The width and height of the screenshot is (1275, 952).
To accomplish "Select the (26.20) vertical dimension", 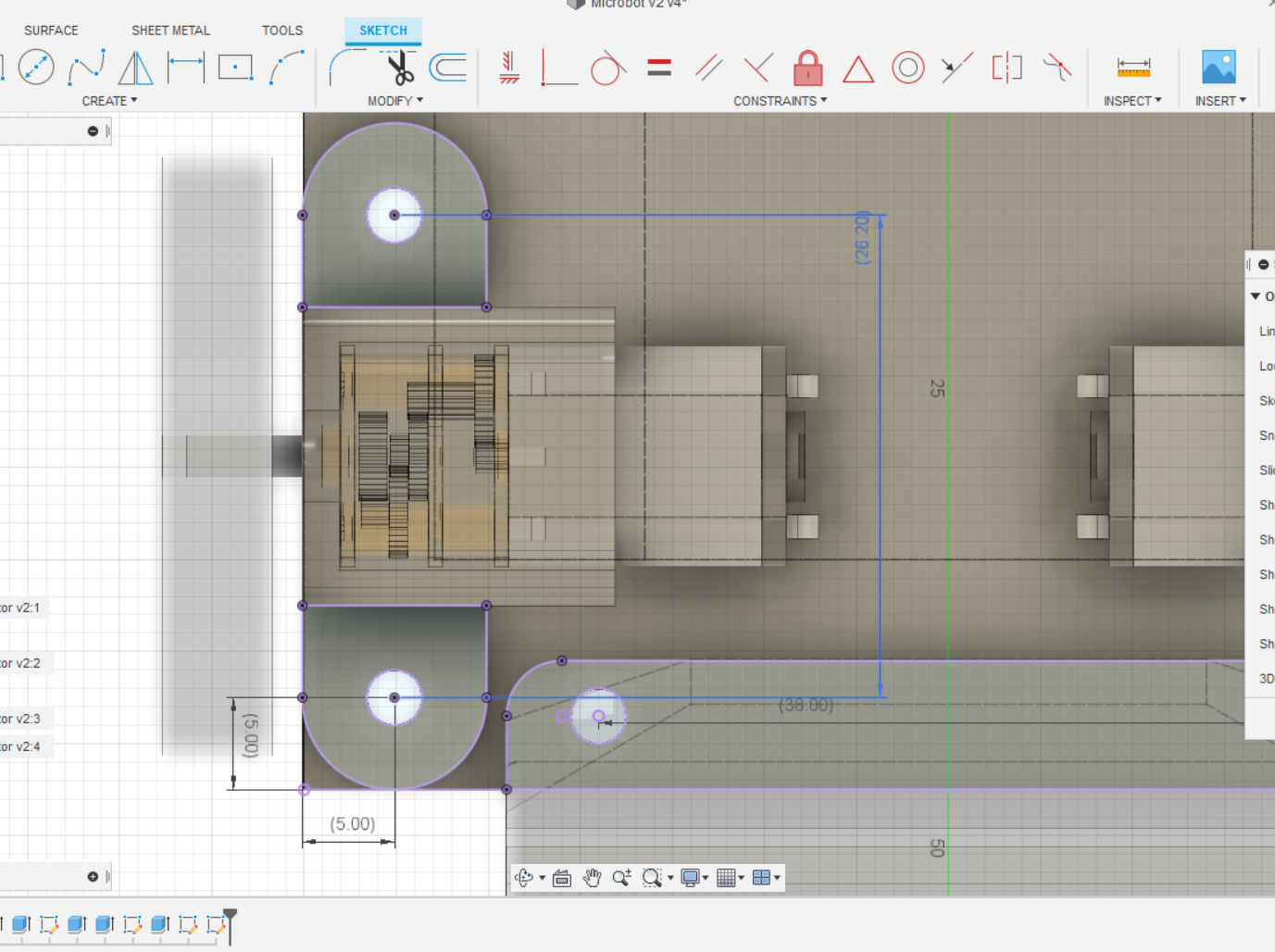I will [862, 238].
